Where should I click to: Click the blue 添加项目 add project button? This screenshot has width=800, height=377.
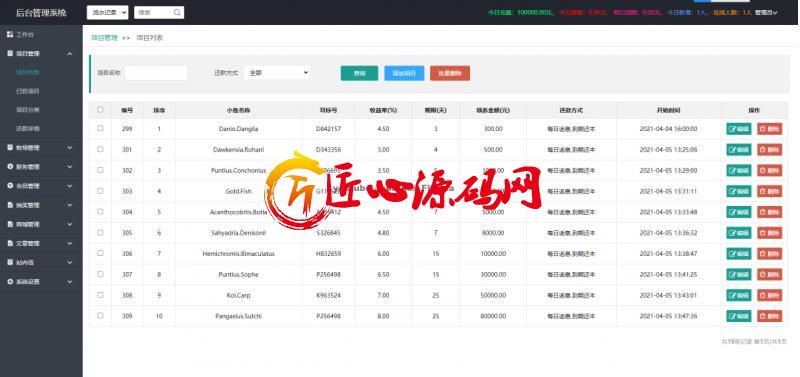404,73
